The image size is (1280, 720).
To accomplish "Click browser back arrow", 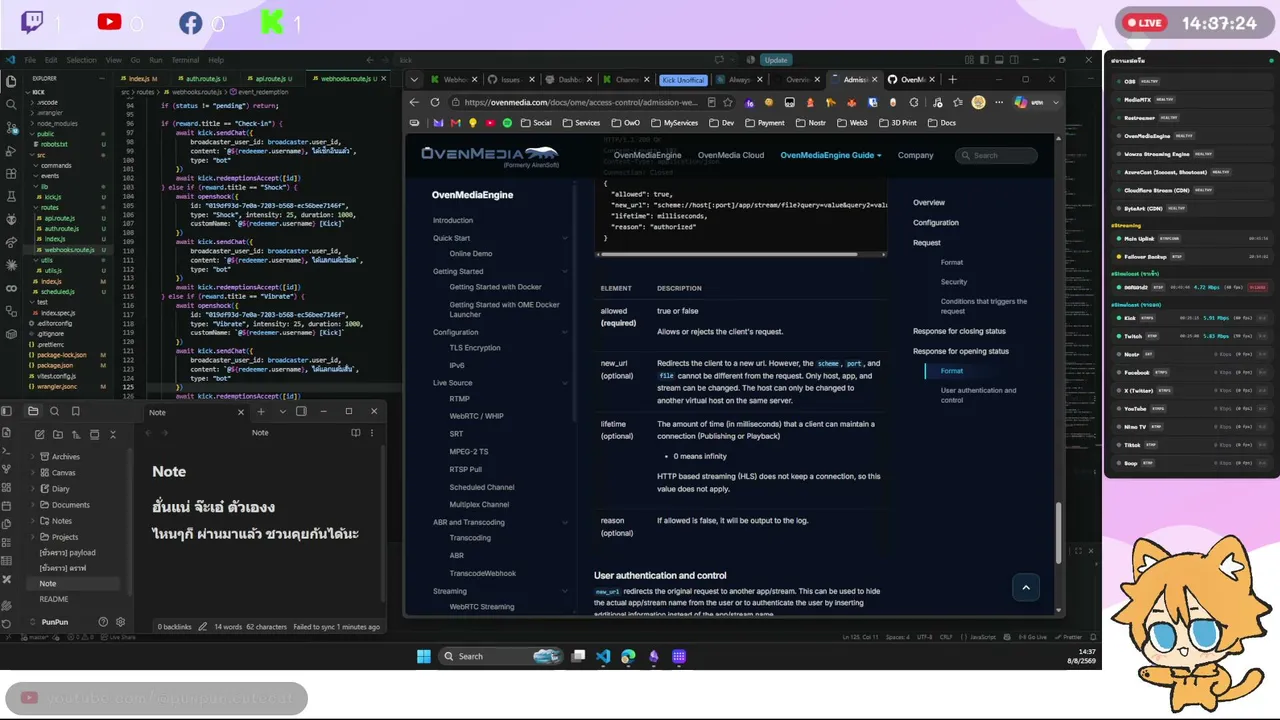I will pos(415,102).
